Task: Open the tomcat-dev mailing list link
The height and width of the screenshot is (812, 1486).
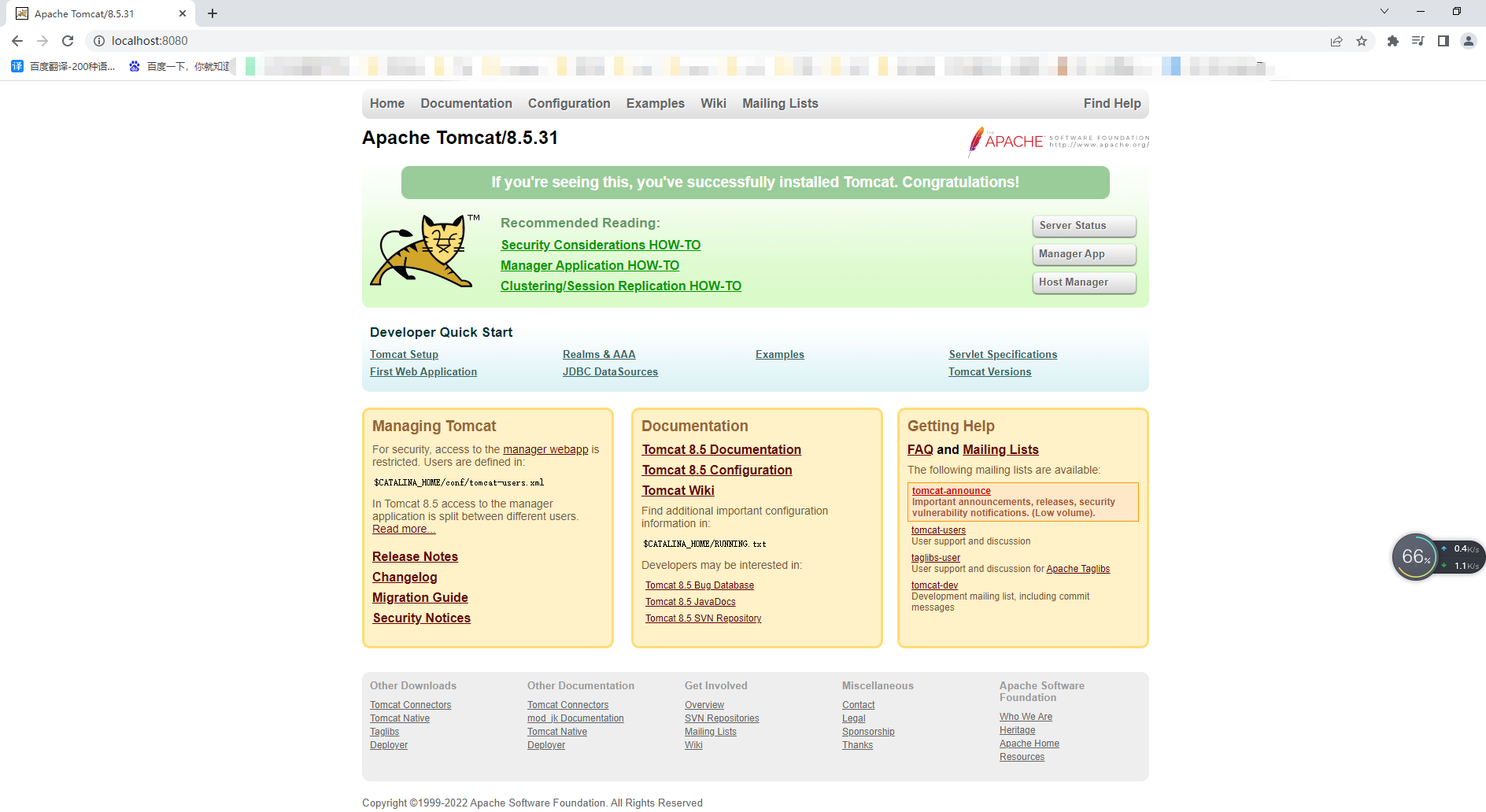Action: (x=934, y=585)
